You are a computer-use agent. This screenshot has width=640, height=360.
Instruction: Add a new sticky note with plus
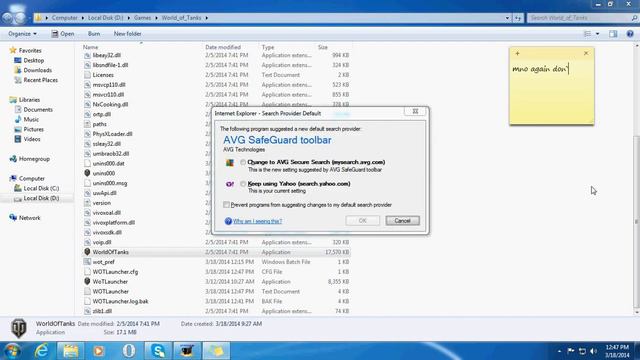click(517, 53)
